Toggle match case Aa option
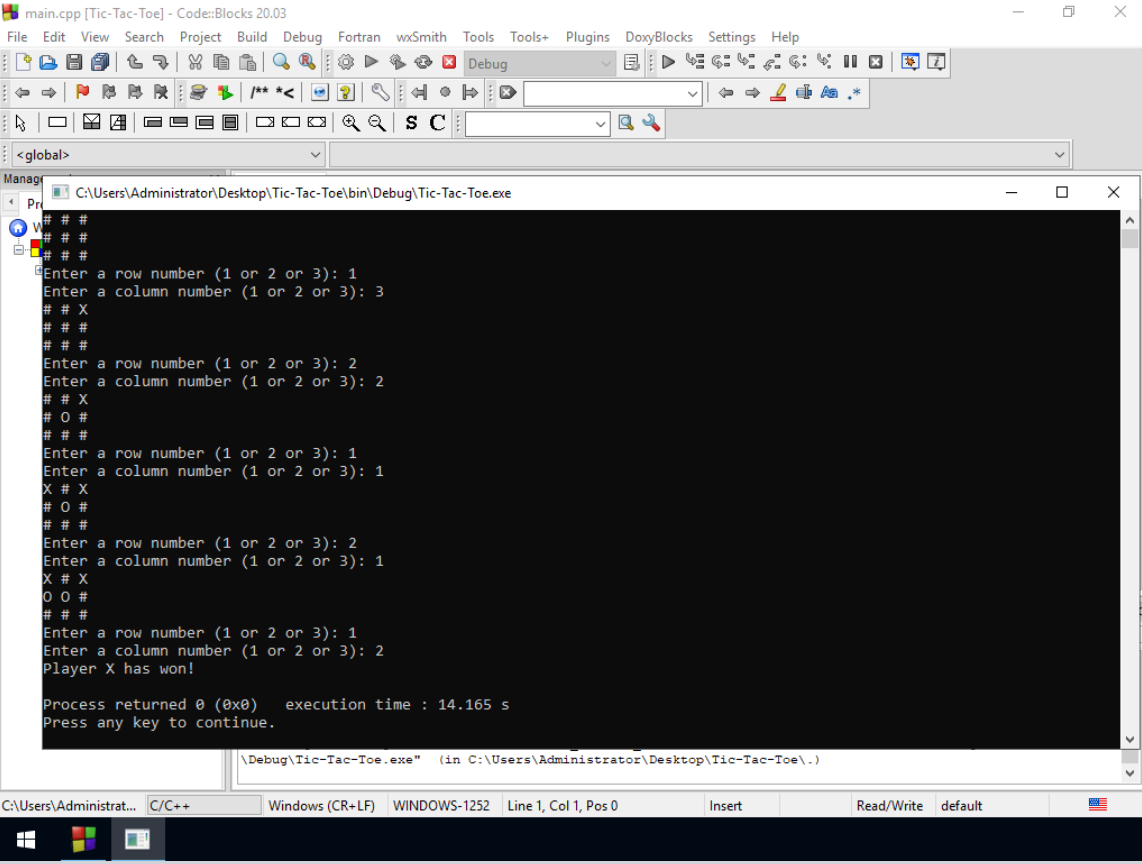The width and height of the screenshot is (1142, 864). pyautogui.click(x=829, y=93)
